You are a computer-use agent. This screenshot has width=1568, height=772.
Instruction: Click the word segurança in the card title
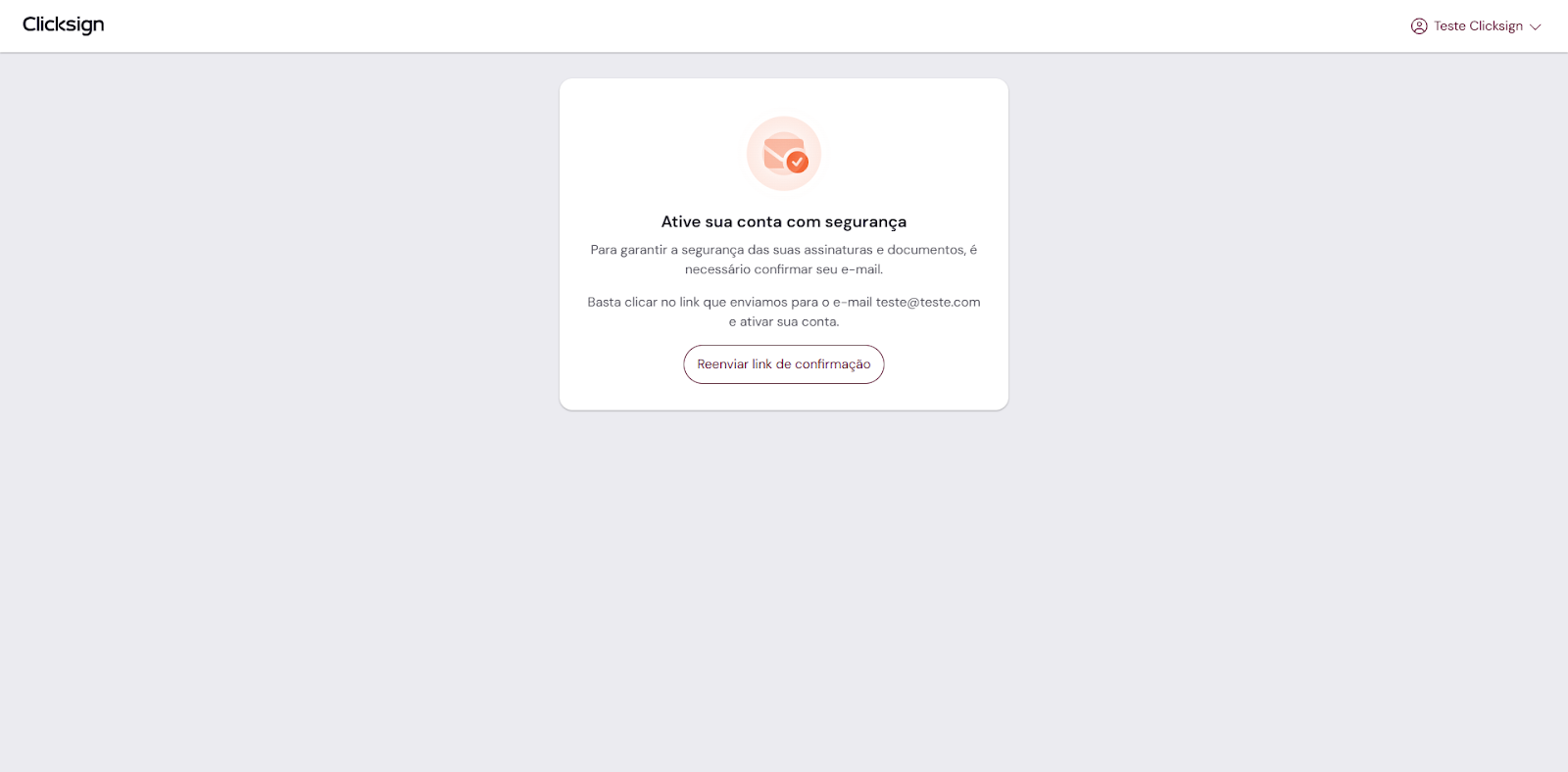pos(865,222)
